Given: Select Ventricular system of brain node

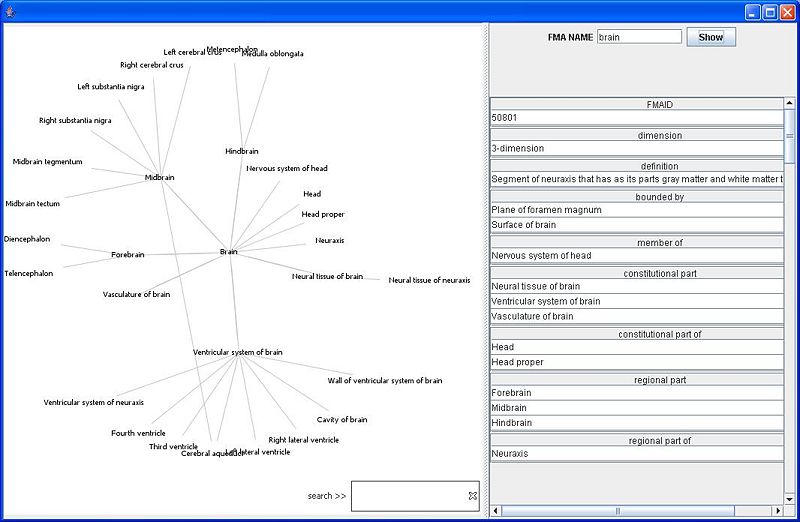Looking at the screenshot, I should pyautogui.click(x=237, y=352).
